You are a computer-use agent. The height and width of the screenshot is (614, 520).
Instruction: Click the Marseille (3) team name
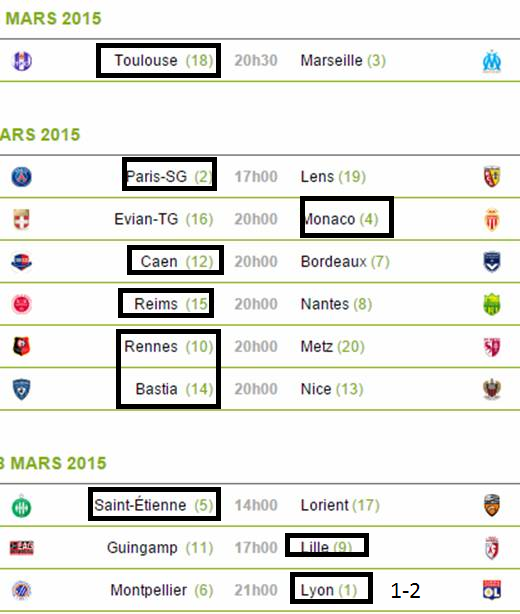click(343, 61)
